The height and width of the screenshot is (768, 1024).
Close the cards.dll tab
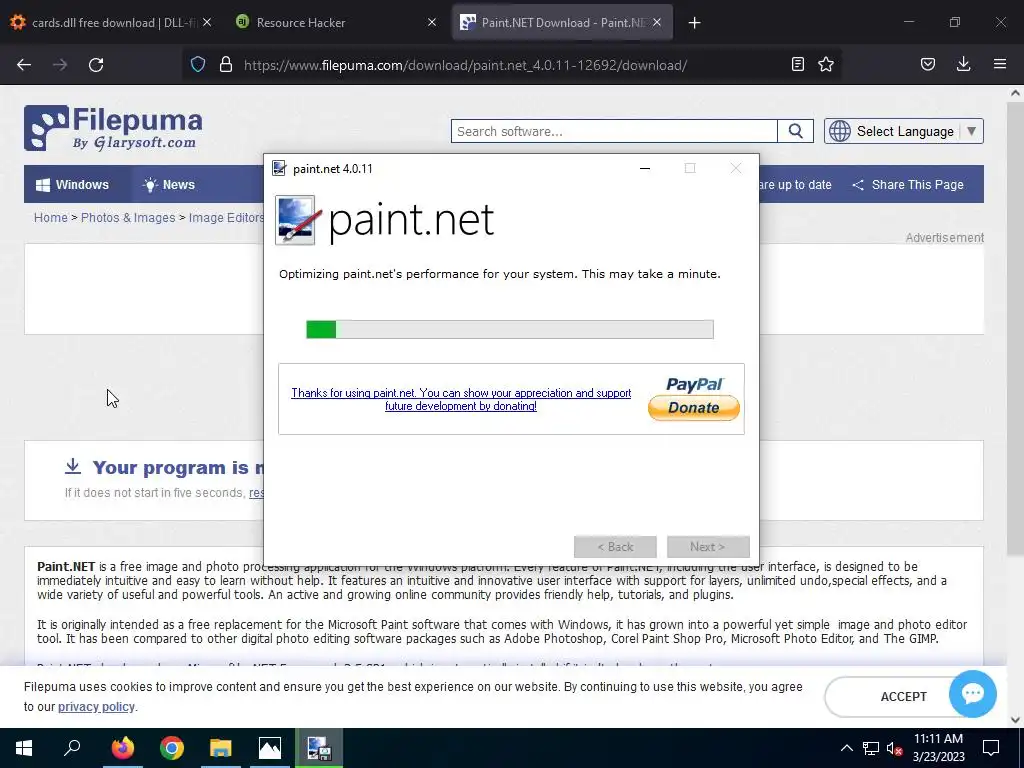(206, 22)
